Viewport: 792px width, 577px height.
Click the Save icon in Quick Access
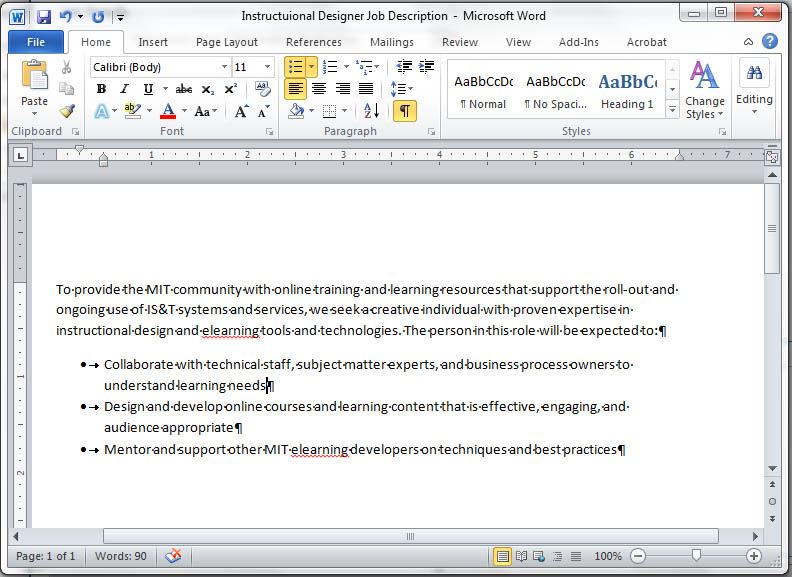click(44, 16)
